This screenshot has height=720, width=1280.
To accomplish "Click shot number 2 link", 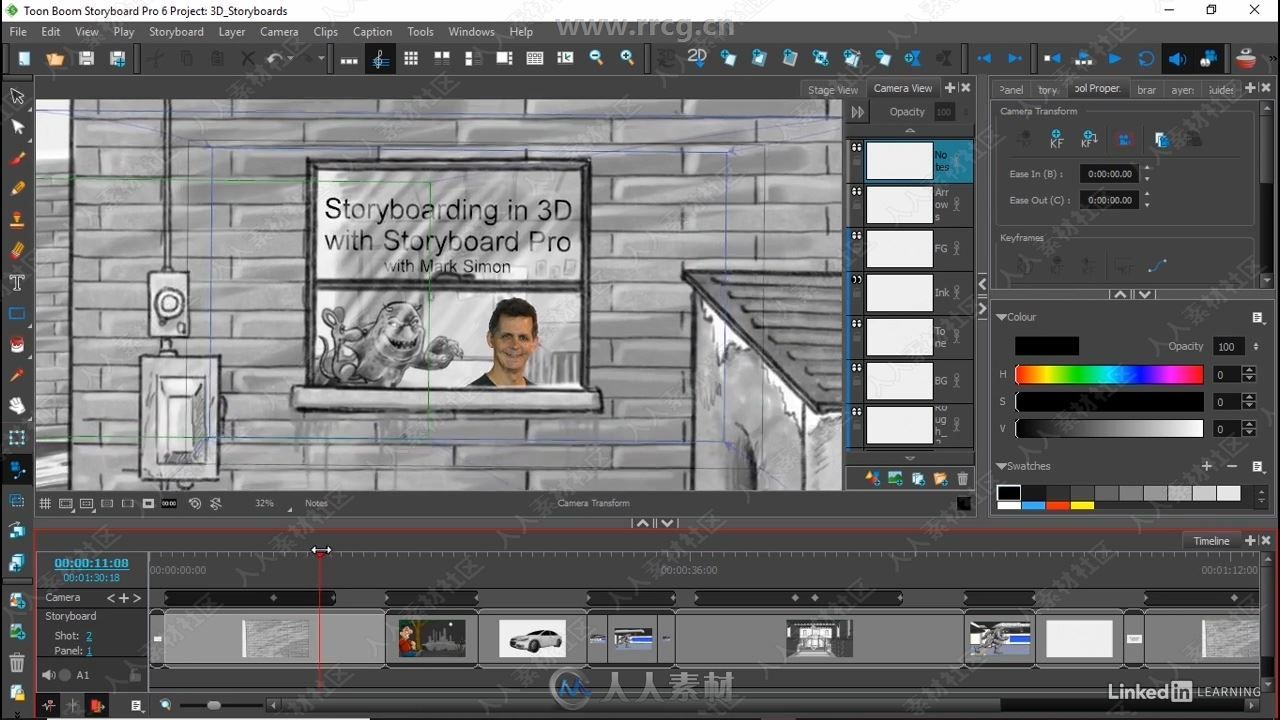I will point(88,636).
